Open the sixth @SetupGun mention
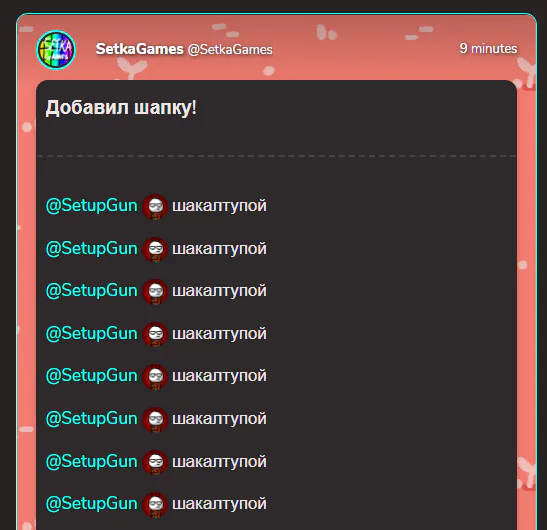This screenshot has width=547, height=530. coord(92,419)
